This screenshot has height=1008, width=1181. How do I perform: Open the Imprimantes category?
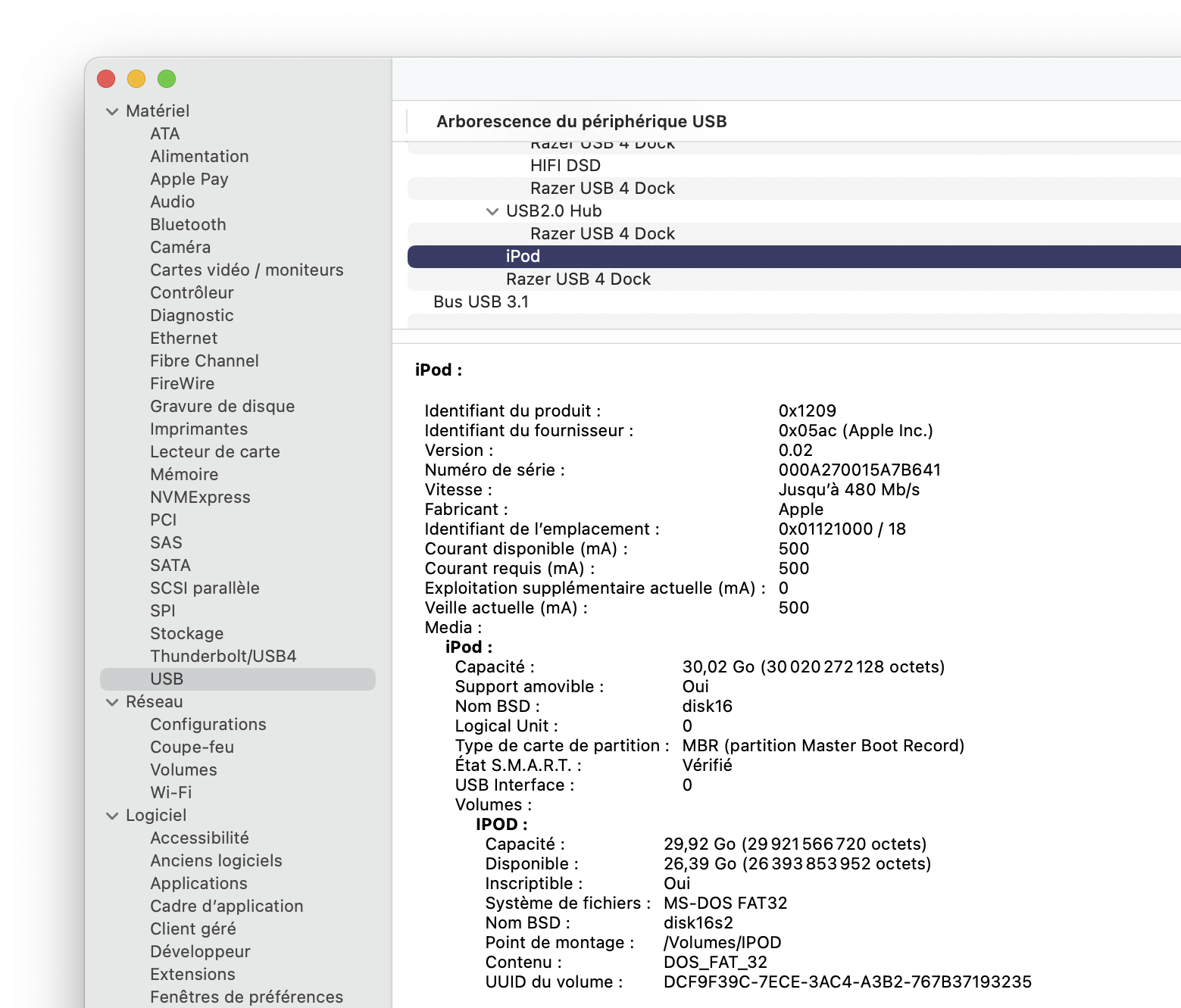tap(198, 429)
